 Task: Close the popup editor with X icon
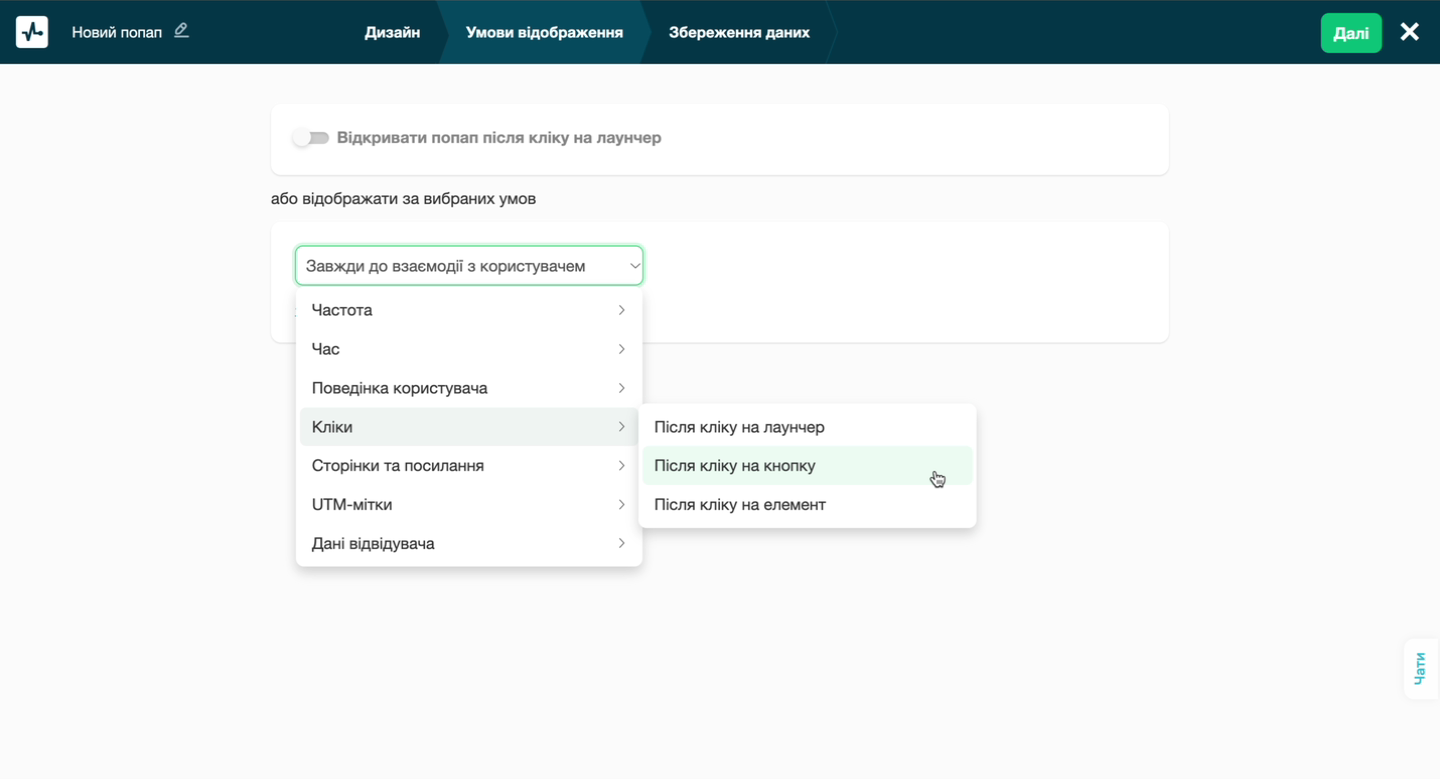click(1409, 32)
